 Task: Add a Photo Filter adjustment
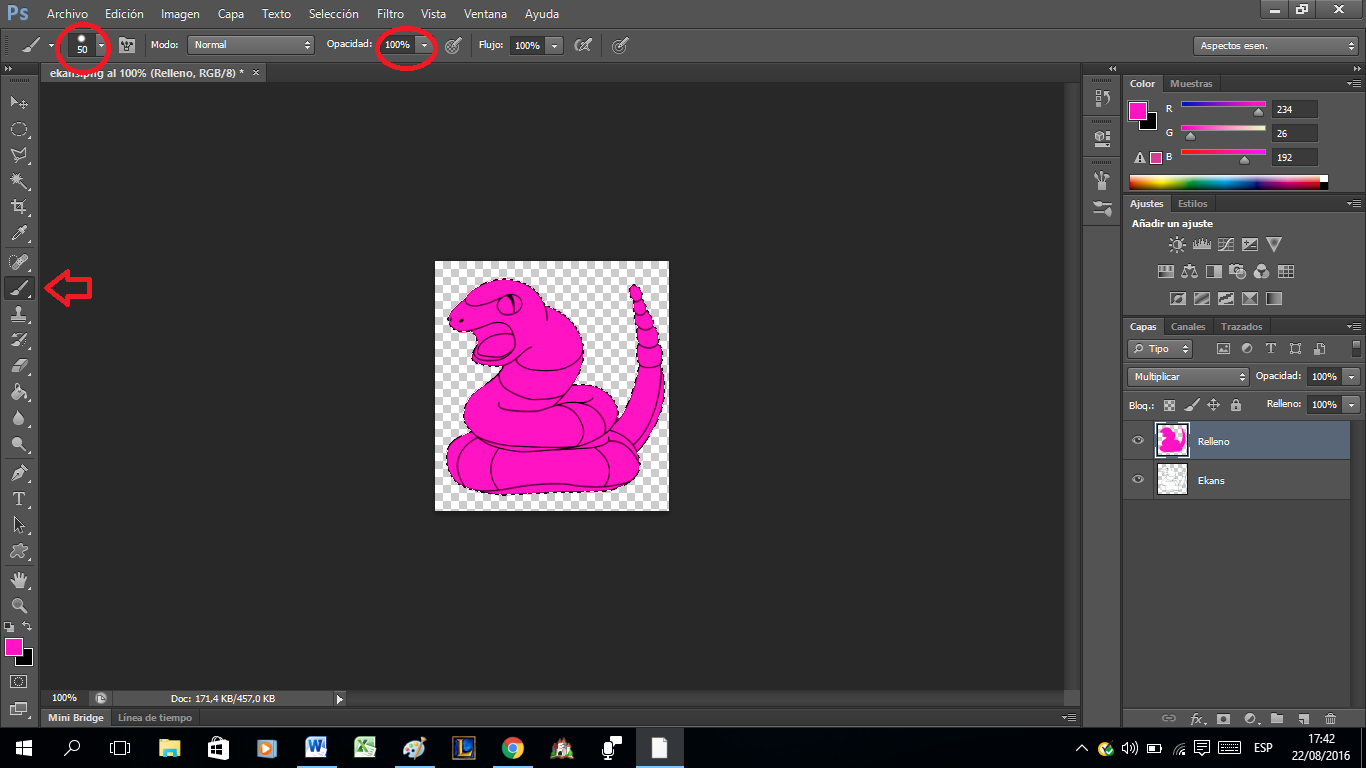(x=1238, y=271)
